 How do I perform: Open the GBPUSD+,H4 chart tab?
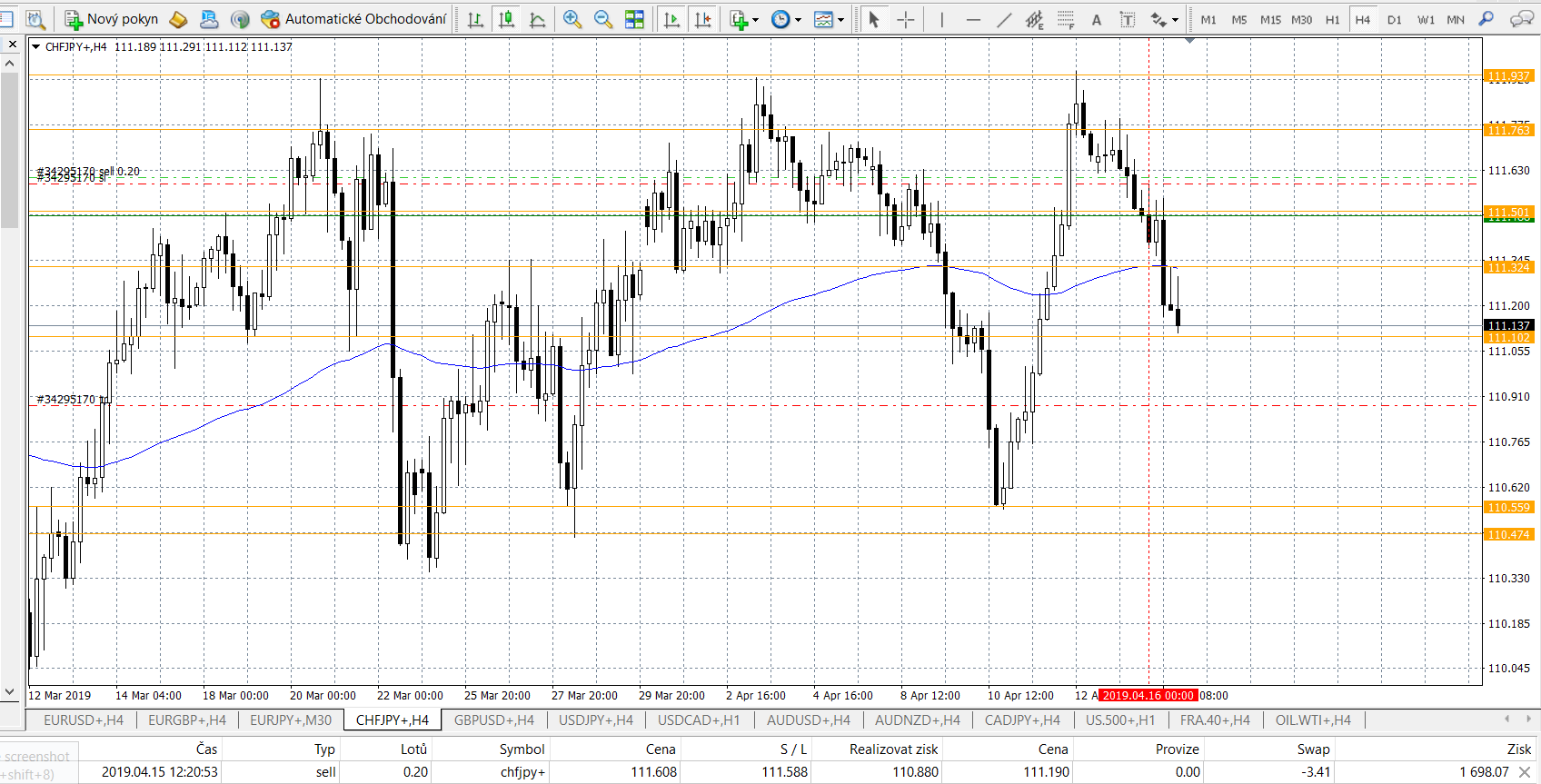tap(494, 719)
